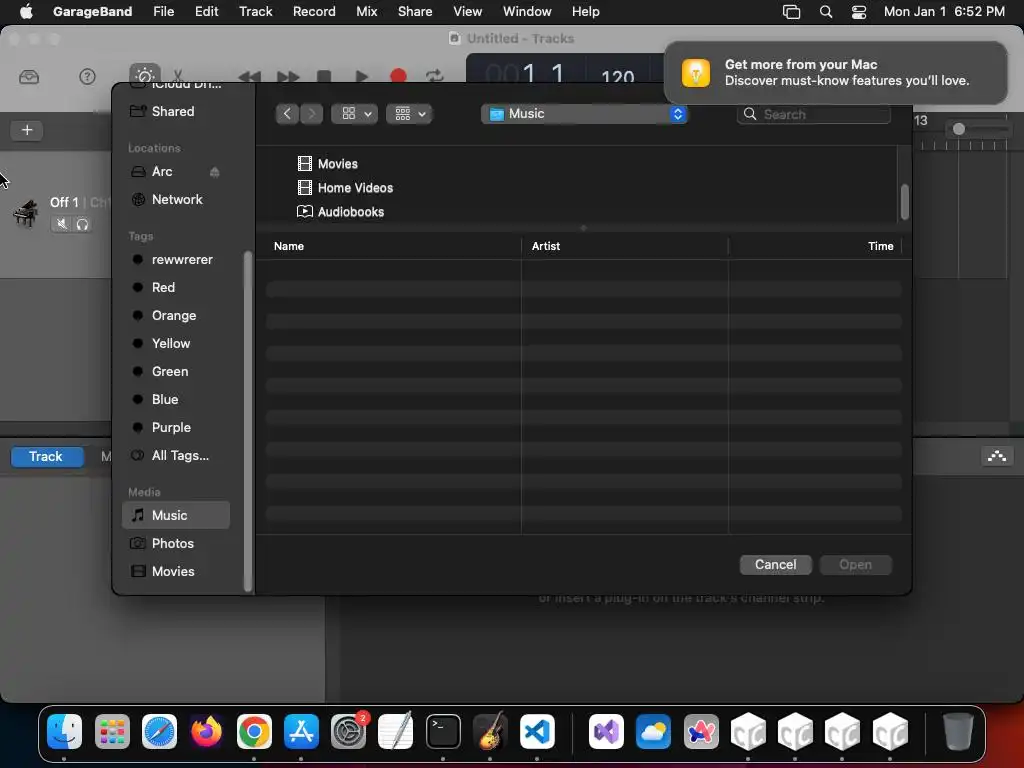
Task: Open Spotlight search in menu bar
Action: [x=825, y=12]
